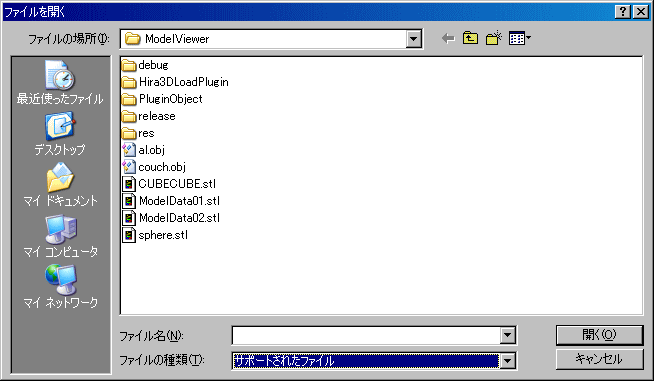This screenshot has width=654, height=381.
Task: Select the CUBECUBE.stl file icon
Action: click(x=129, y=184)
